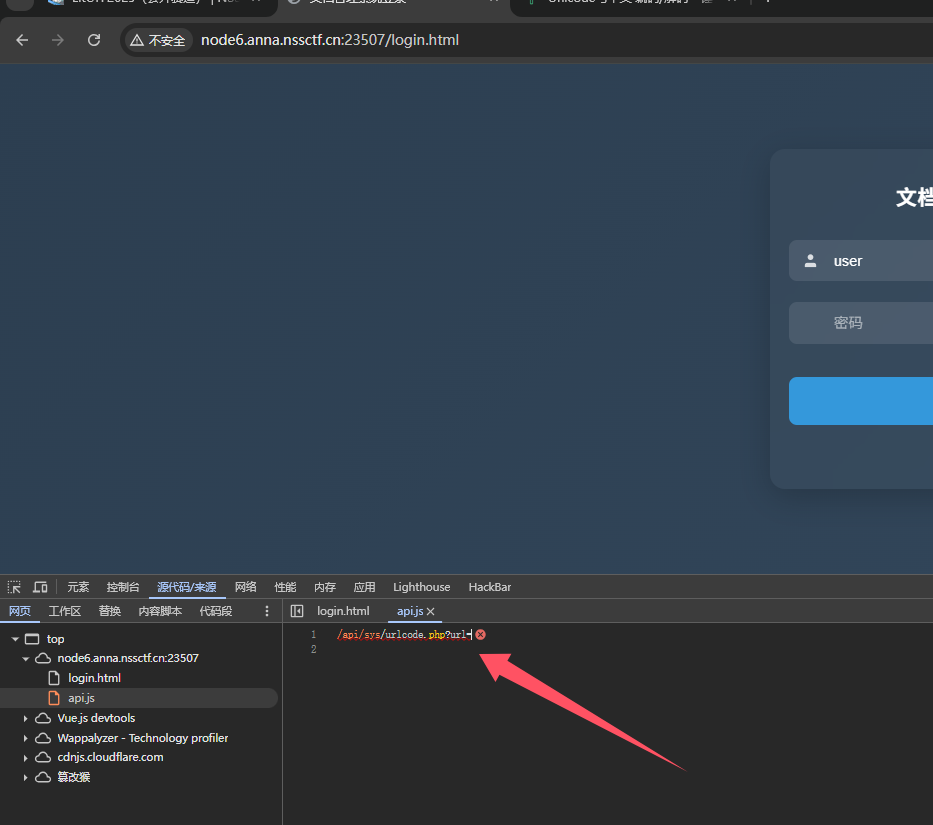Expand the Wappalyzer - Technology profiler node
The height and width of the screenshot is (825, 933).
click(26, 738)
